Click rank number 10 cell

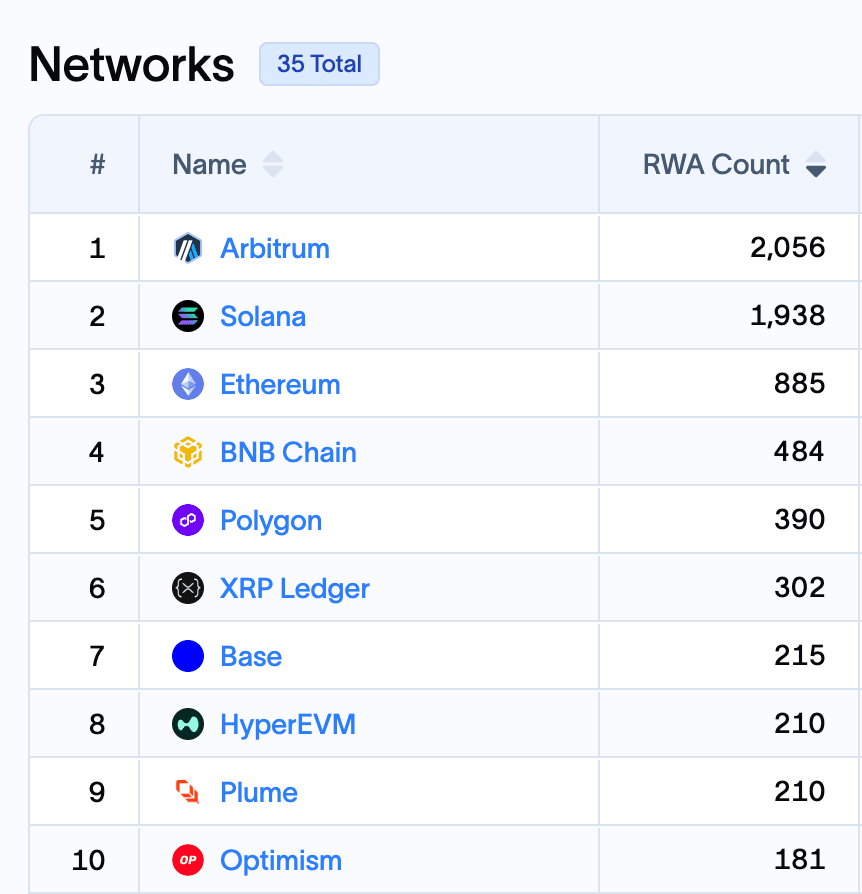(x=84, y=860)
